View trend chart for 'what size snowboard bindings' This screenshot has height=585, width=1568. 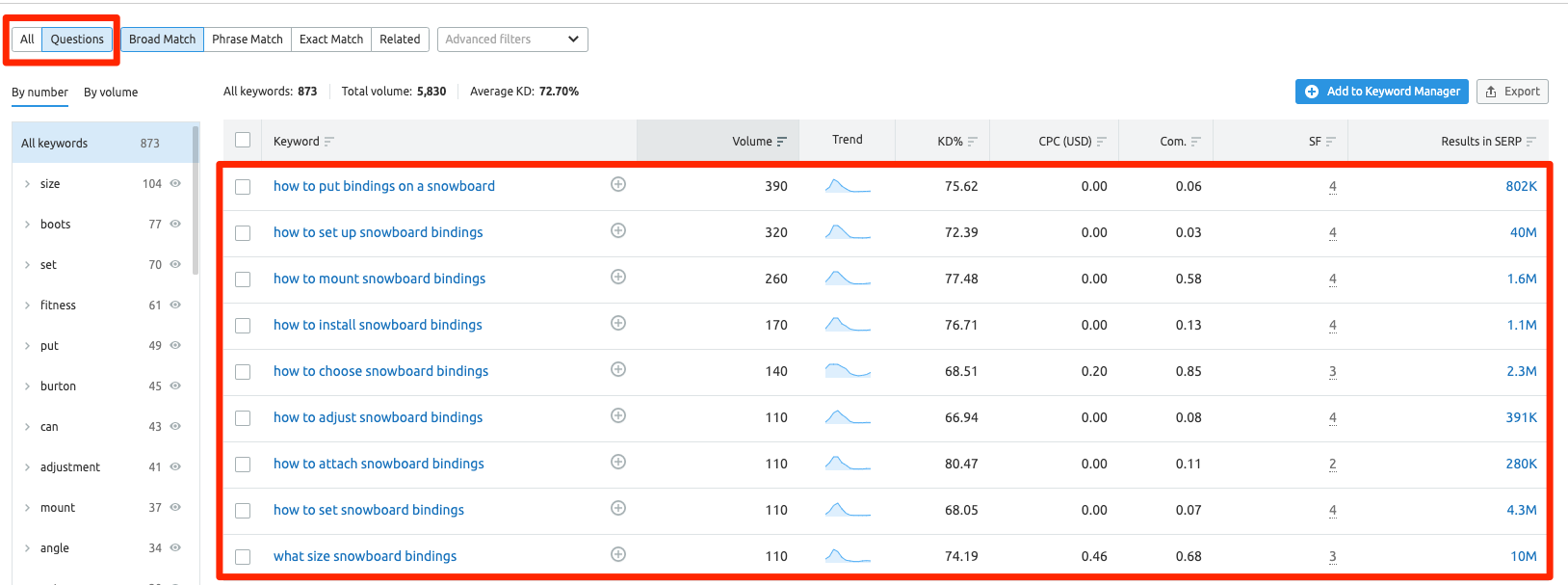[848, 556]
